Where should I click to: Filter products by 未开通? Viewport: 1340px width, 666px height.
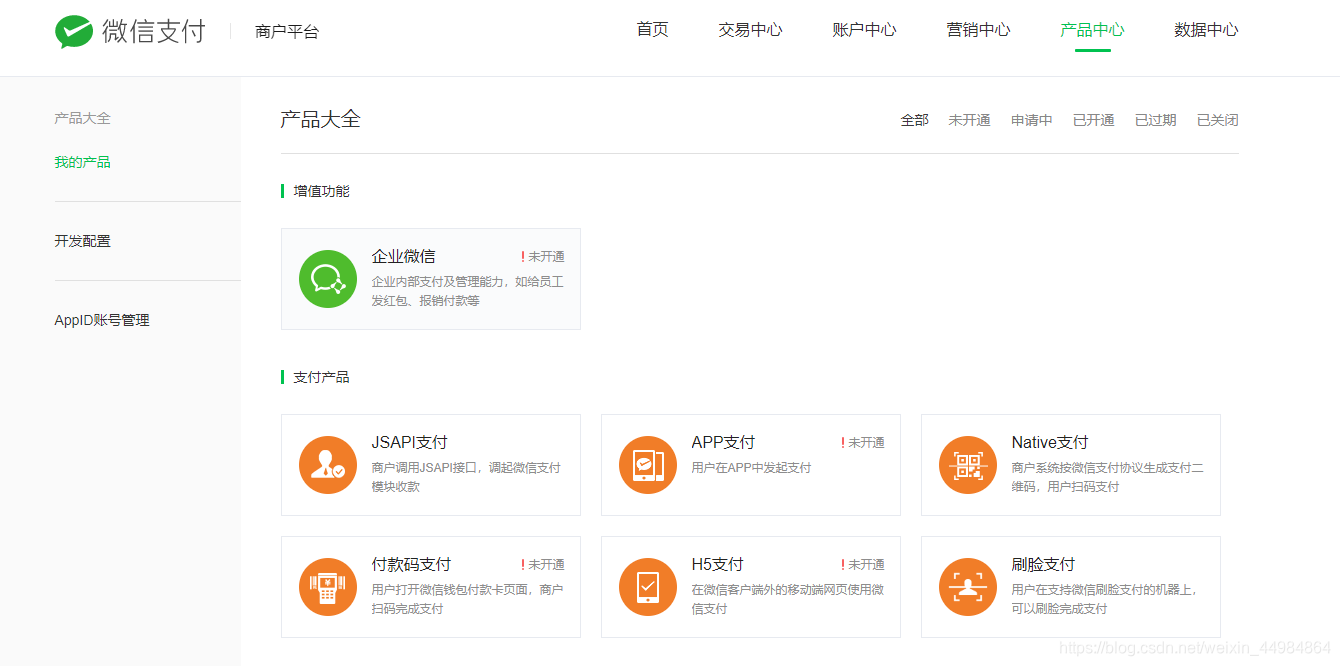coord(969,120)
